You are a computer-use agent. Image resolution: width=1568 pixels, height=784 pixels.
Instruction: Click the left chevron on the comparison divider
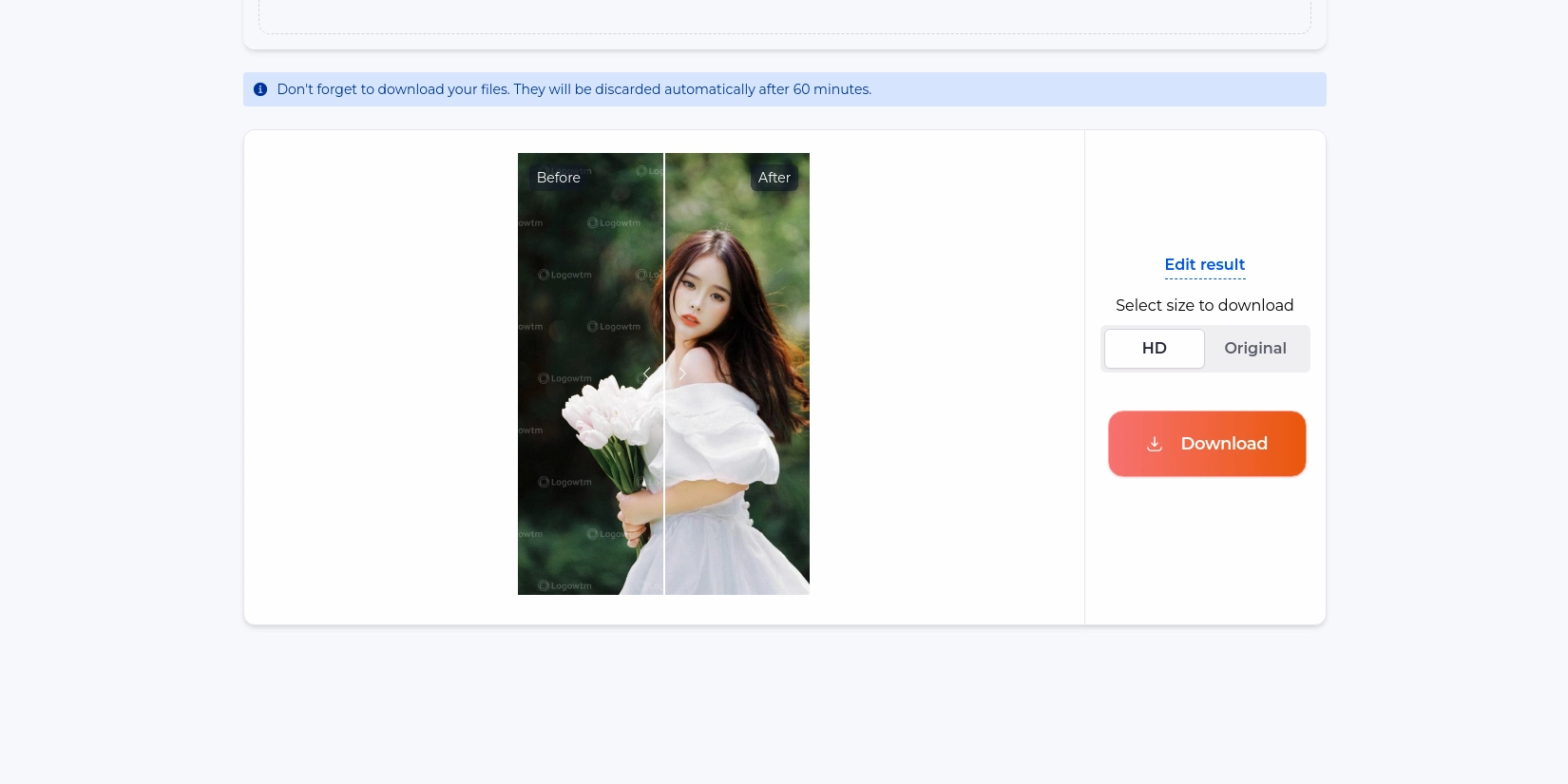coord(647,373)
